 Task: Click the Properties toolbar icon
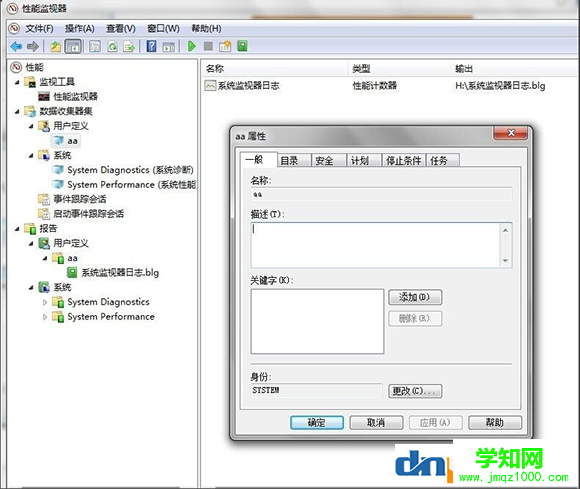pyautogui.click(x=95, y=47)
